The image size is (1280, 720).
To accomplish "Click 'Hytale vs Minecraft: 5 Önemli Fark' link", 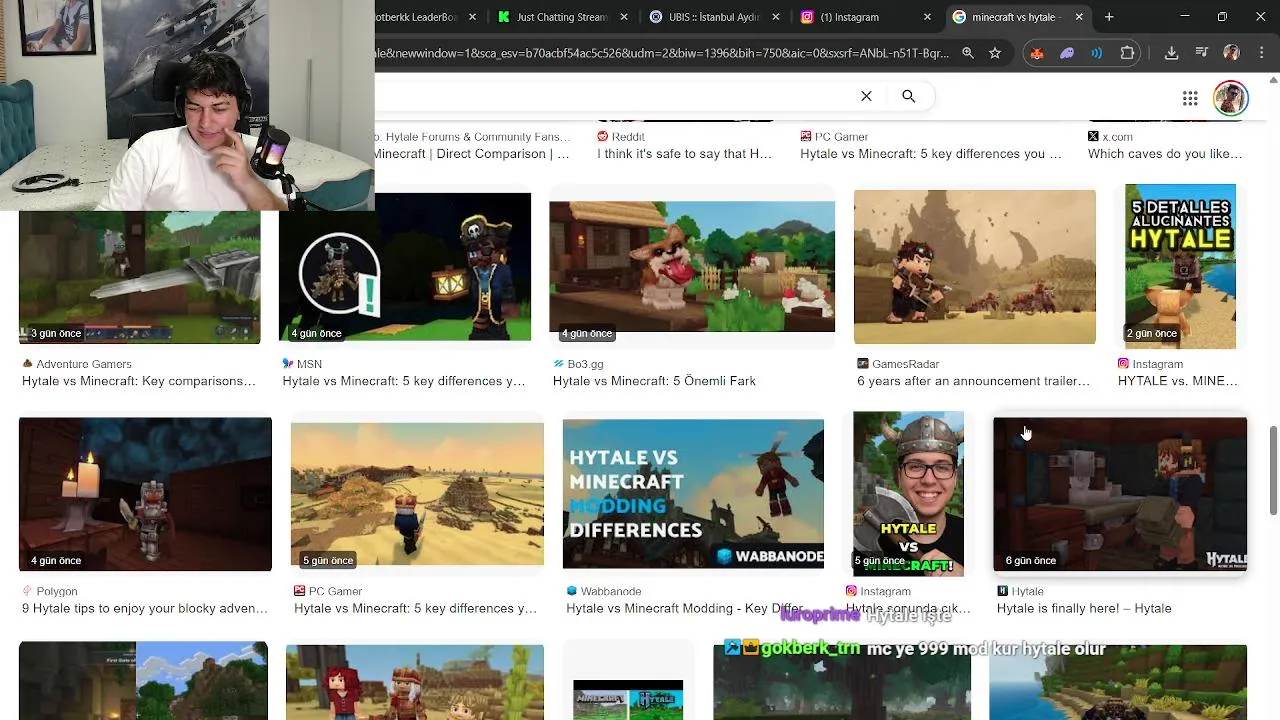I will tap(654, 381).
